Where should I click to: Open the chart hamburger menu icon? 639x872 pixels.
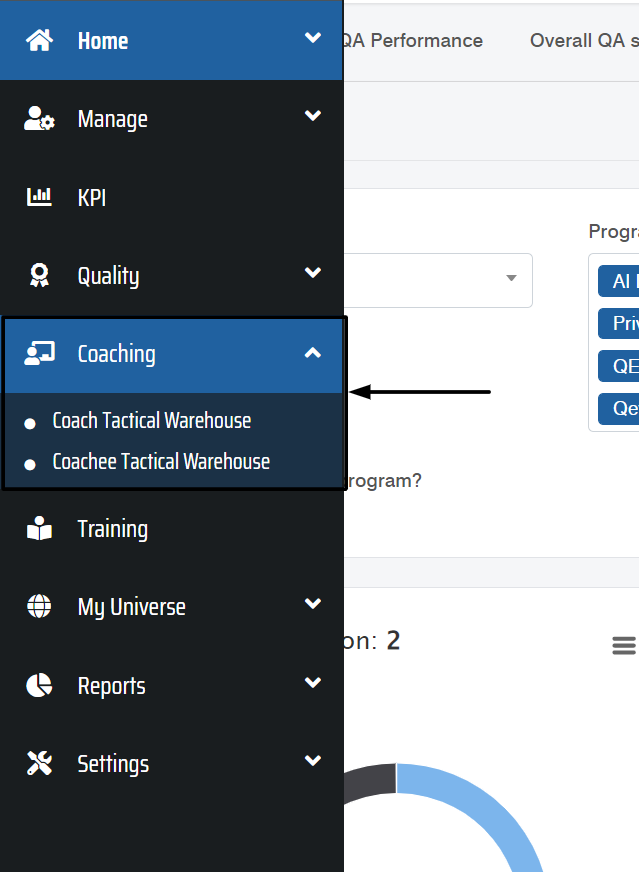(x=624, y=646)
